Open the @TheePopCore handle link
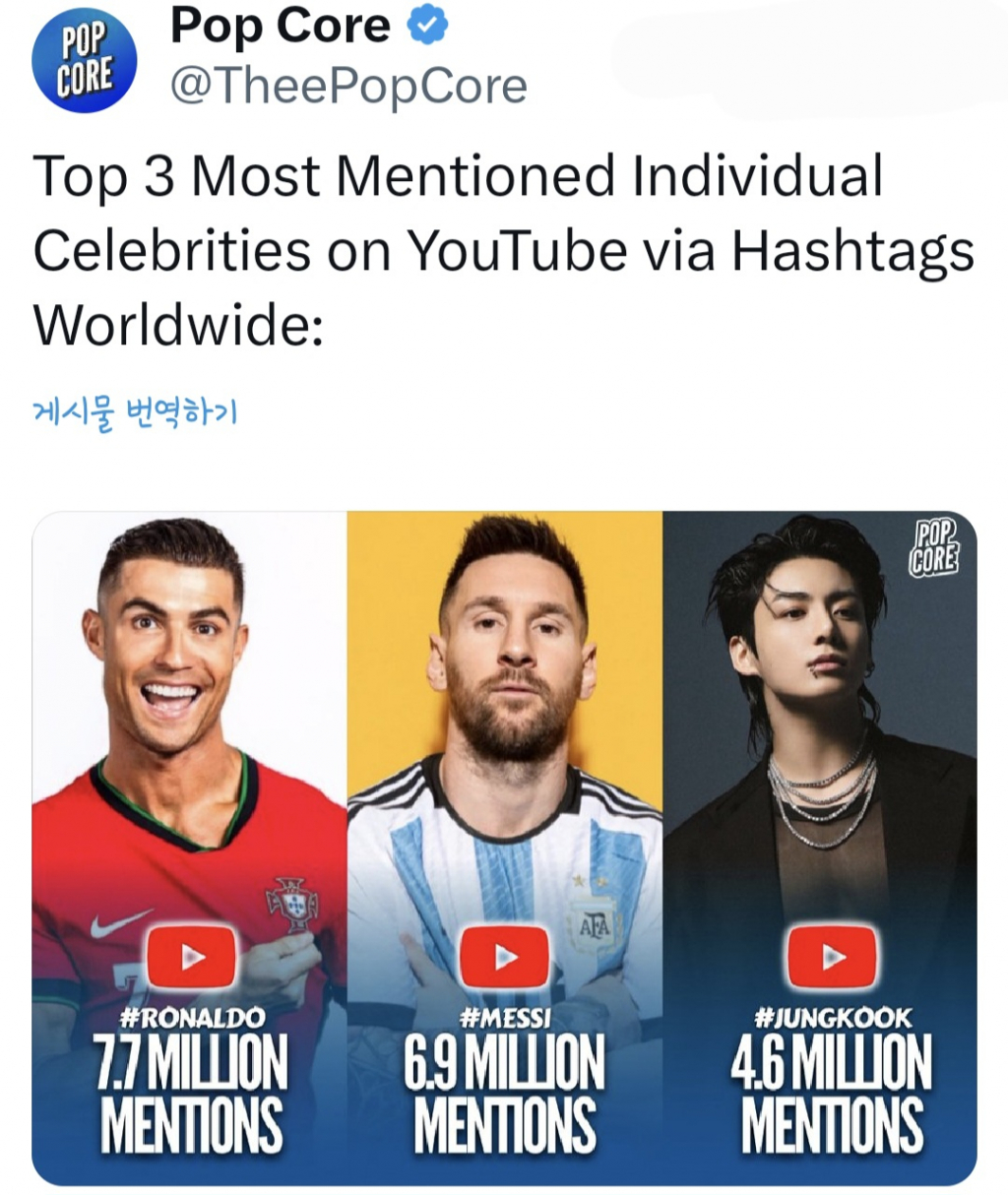 tap(348, 86)
